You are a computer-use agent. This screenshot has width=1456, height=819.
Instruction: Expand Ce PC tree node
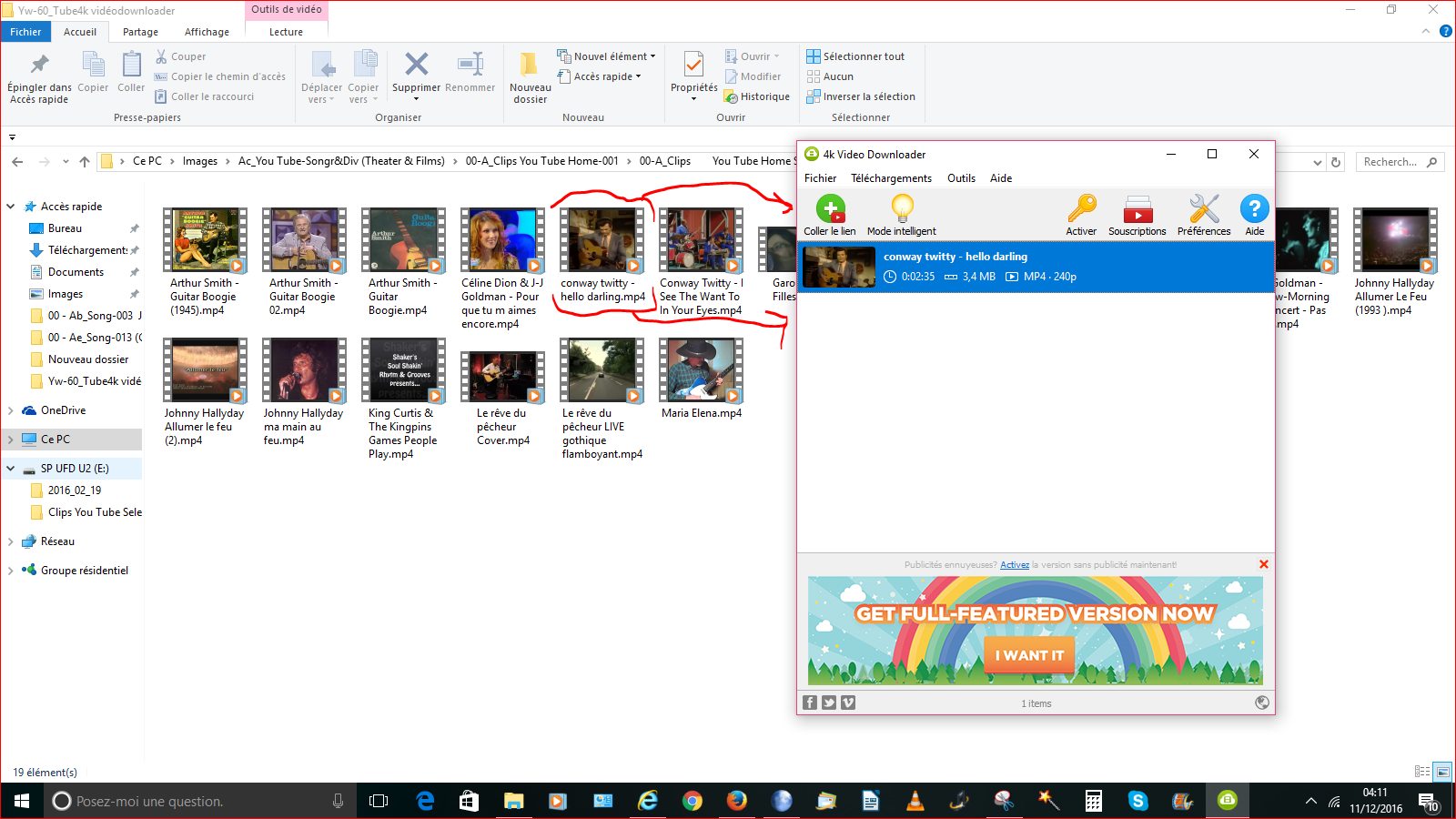click(11, 440)
